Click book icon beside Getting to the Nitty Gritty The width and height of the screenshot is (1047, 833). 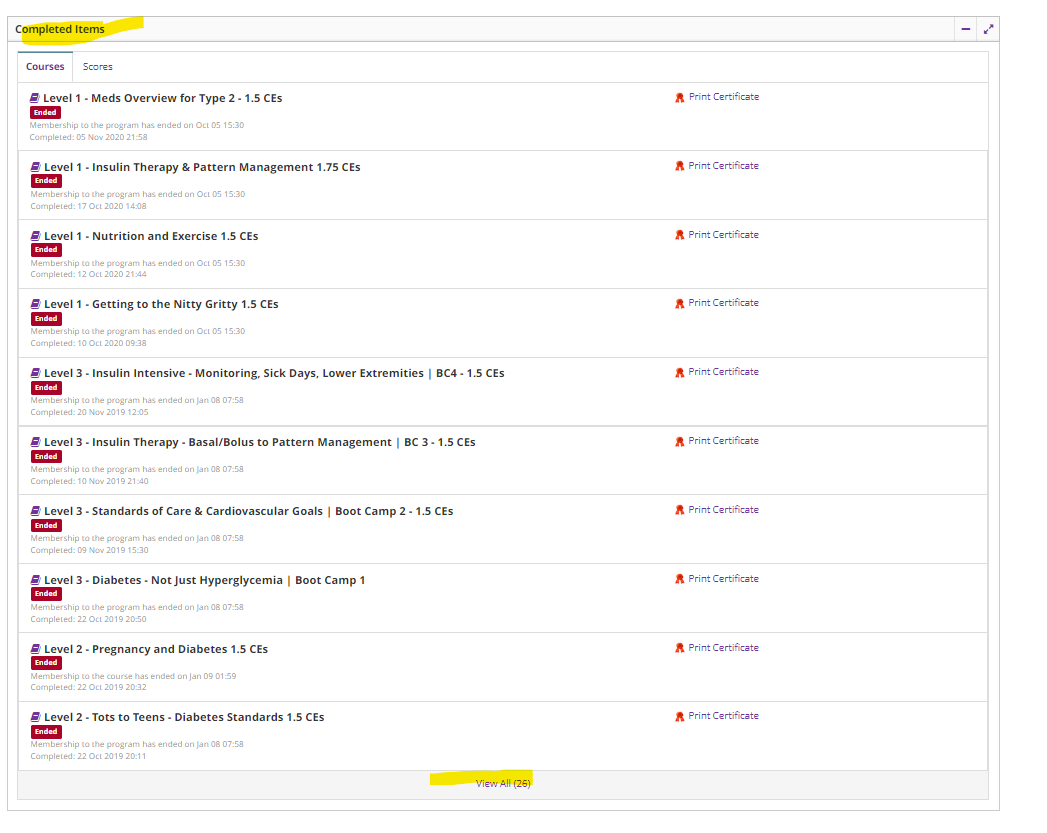35,304
